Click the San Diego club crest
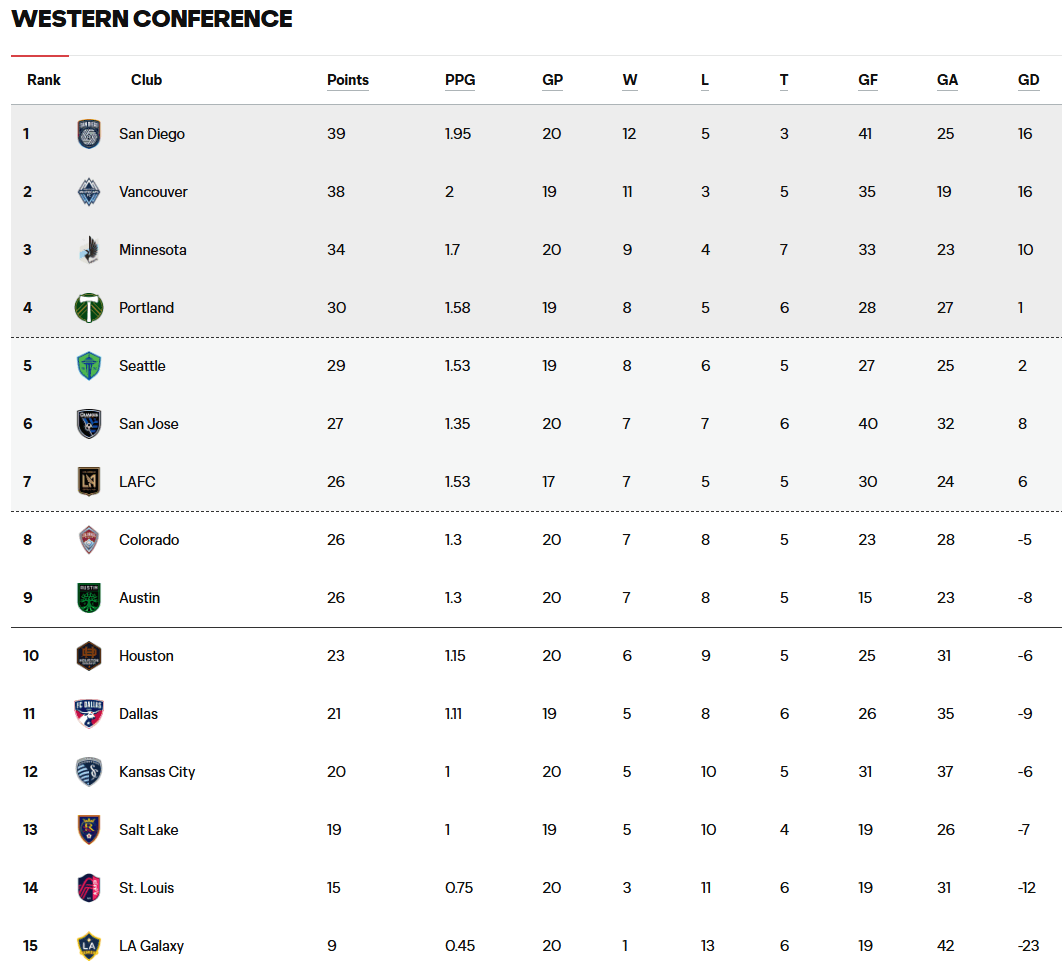This screenshot has width=1062, height=975. [x=89, y=134]
